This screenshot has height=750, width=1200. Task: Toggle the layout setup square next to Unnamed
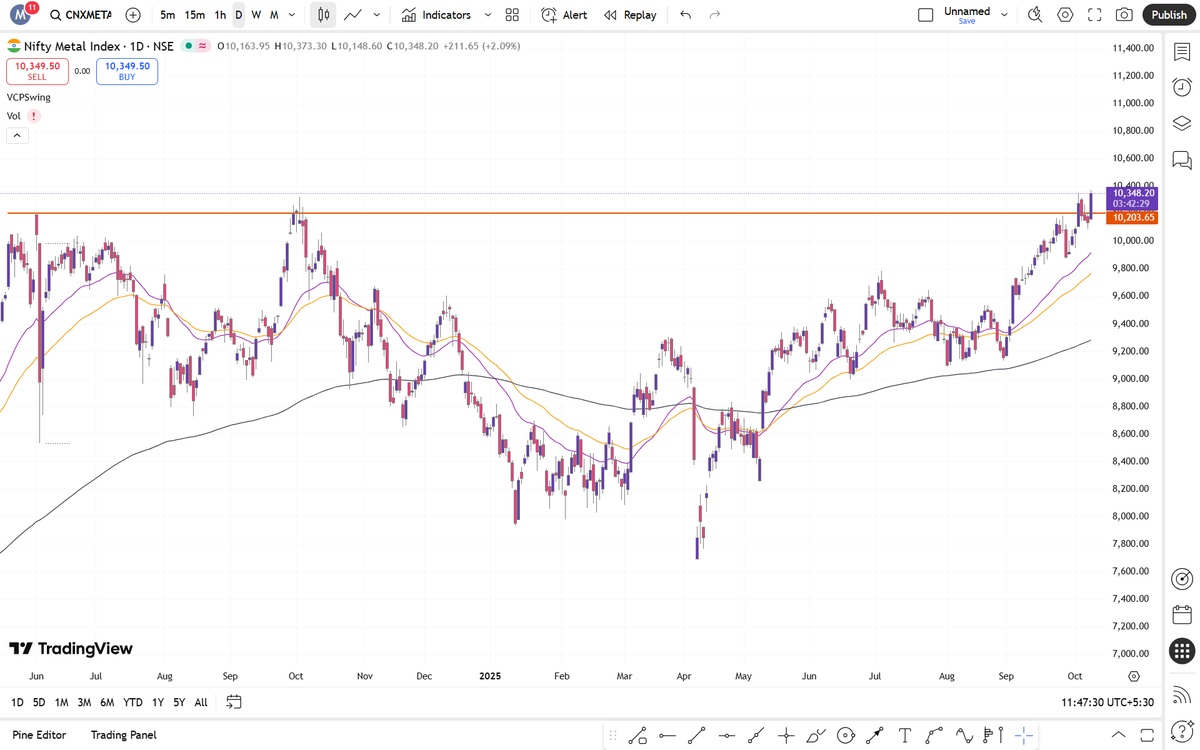(925, 15)
